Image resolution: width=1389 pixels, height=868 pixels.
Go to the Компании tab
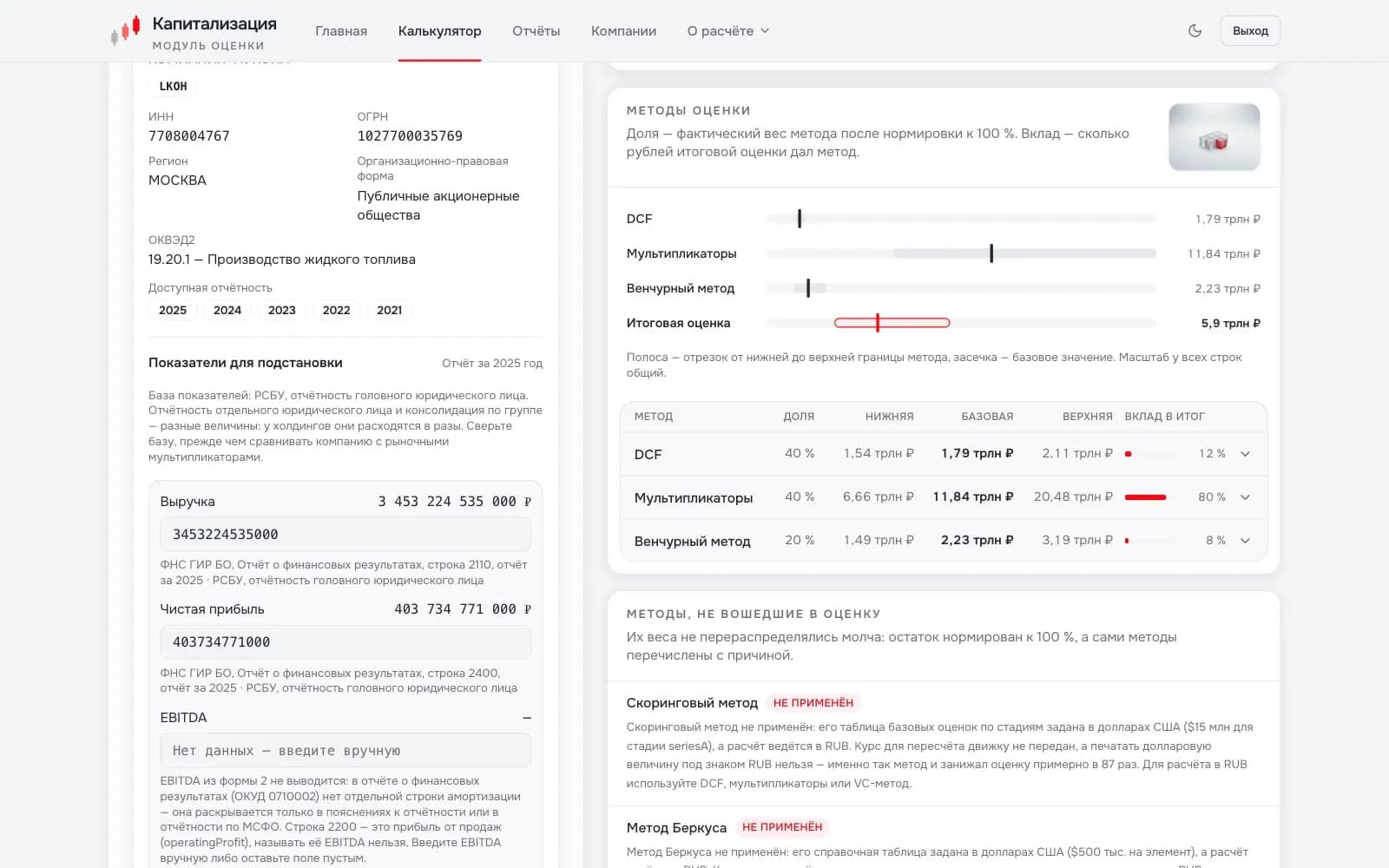click(623, 31)
